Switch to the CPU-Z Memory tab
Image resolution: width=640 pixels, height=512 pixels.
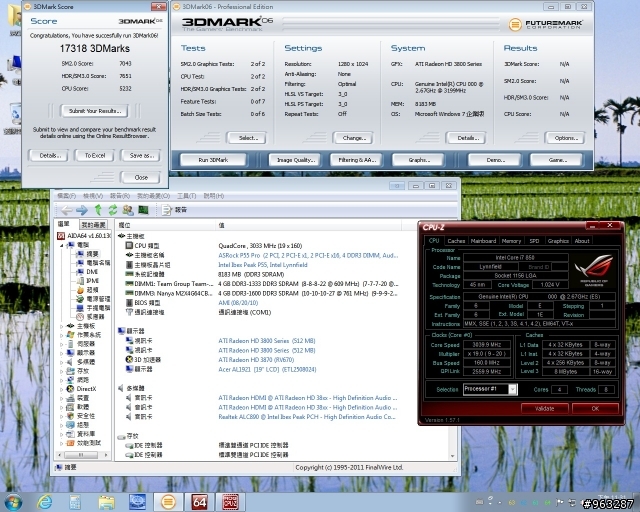511,241
